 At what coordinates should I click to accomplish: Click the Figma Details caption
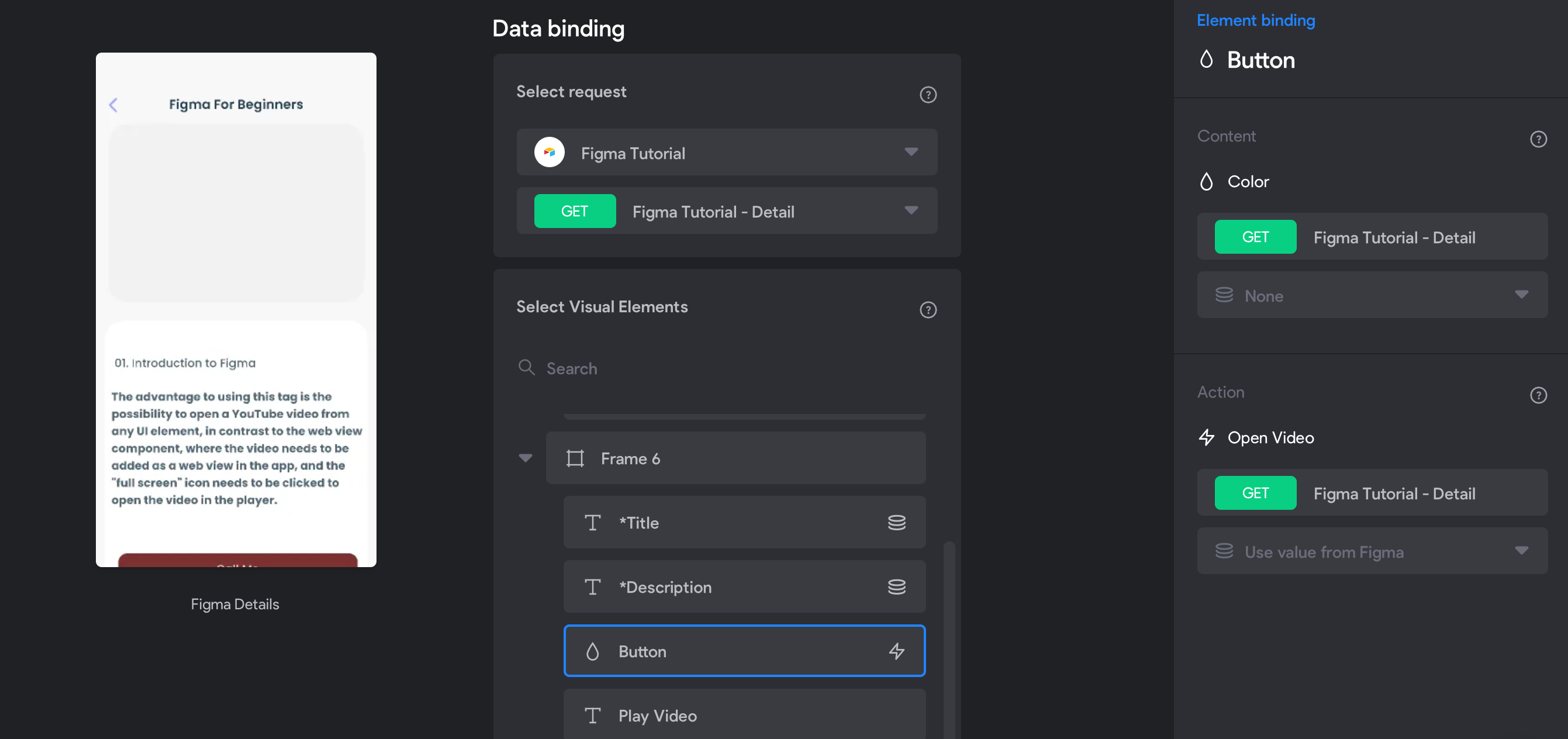(x=235, y=604)
